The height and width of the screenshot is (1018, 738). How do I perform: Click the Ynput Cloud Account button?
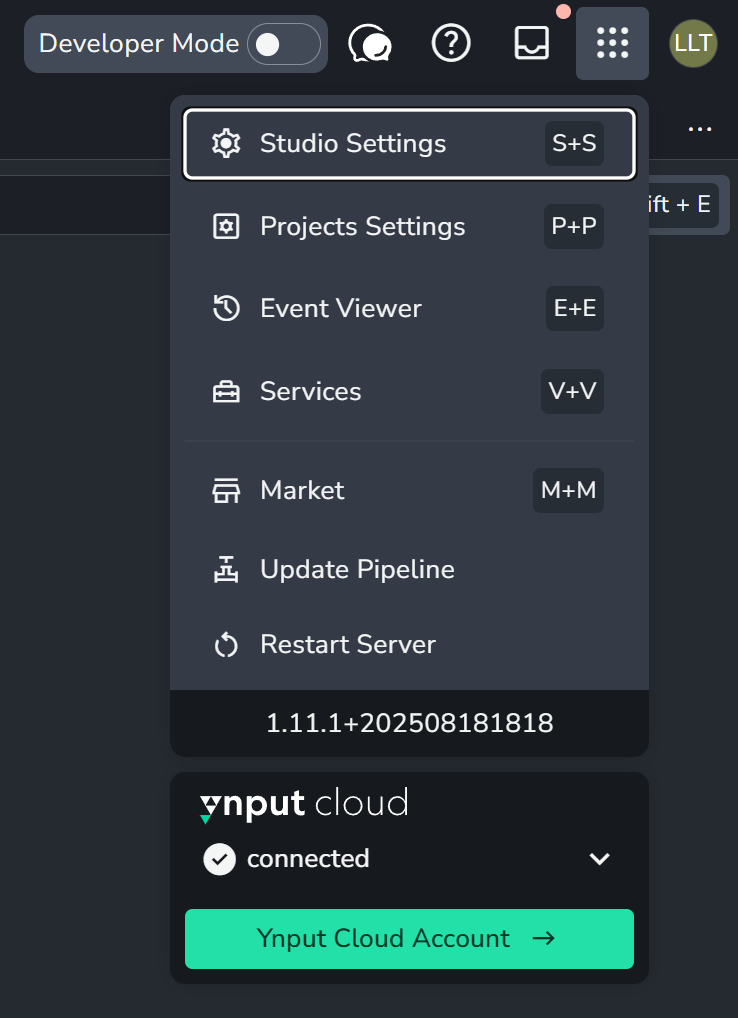coord(409,939)
